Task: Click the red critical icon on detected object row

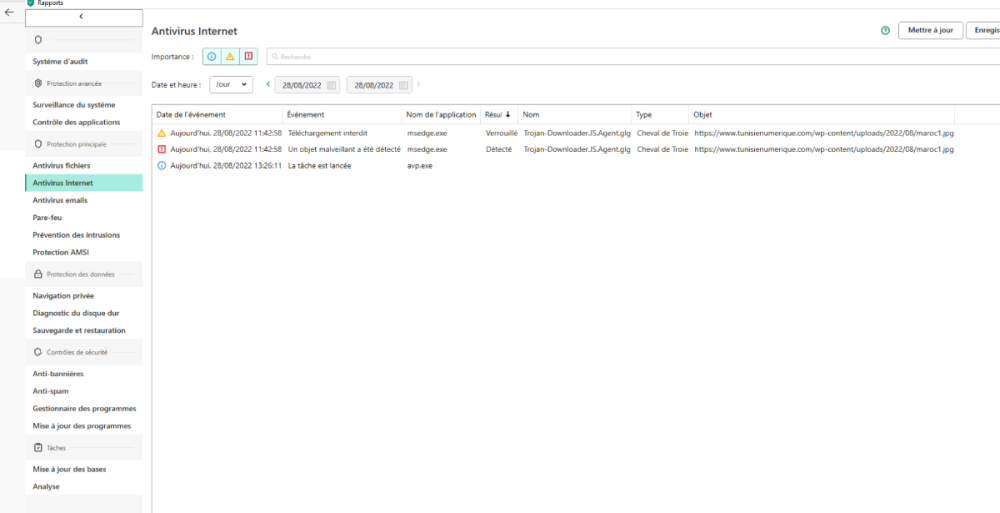Action: pos(161,149)
